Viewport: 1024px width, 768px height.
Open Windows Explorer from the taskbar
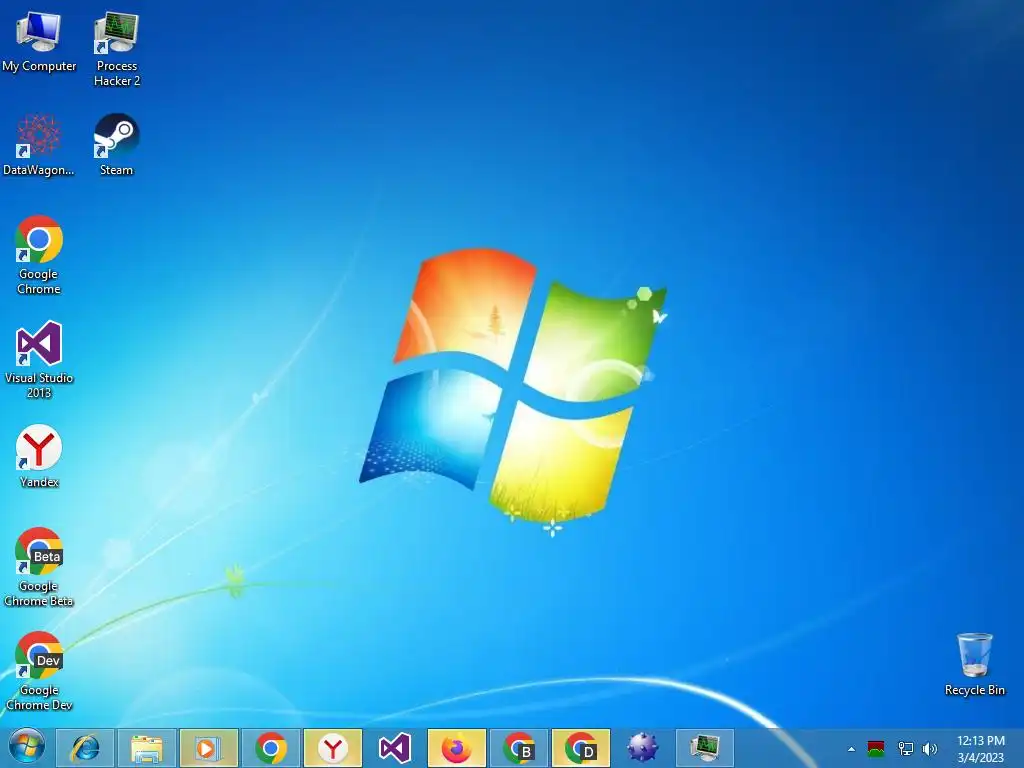(x=147, y=748)
